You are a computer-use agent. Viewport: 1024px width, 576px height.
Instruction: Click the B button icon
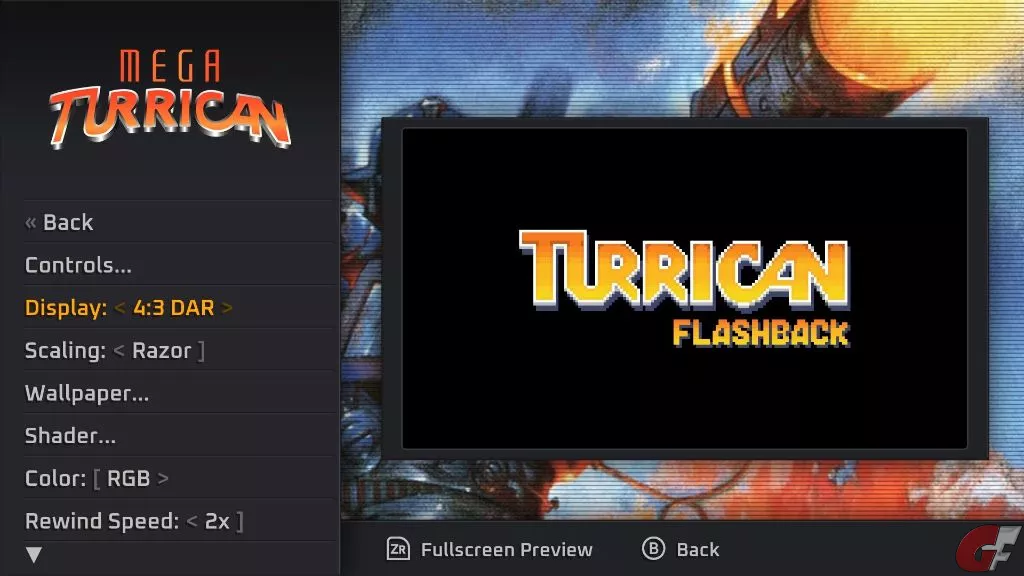[653, 549]
